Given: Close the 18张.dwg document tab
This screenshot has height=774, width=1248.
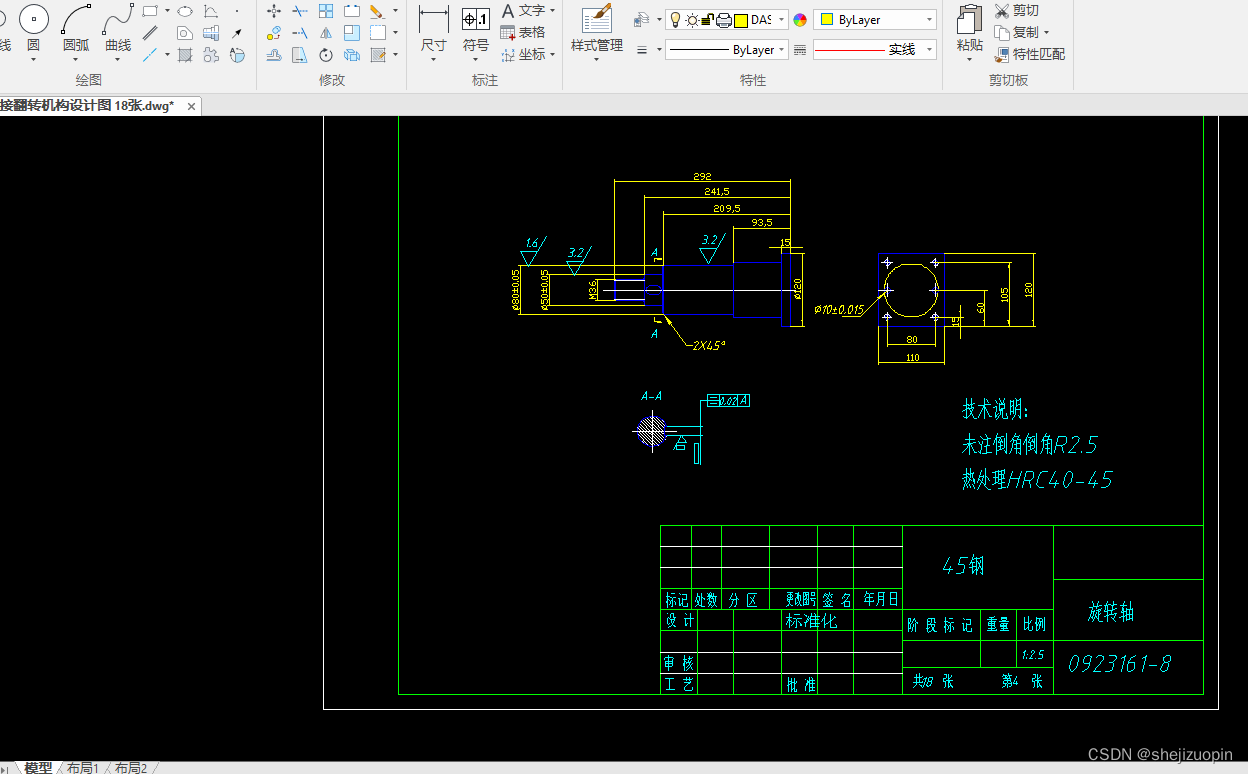Looking at the screenshot, I should pyautogui.click(x=191, y=106).
